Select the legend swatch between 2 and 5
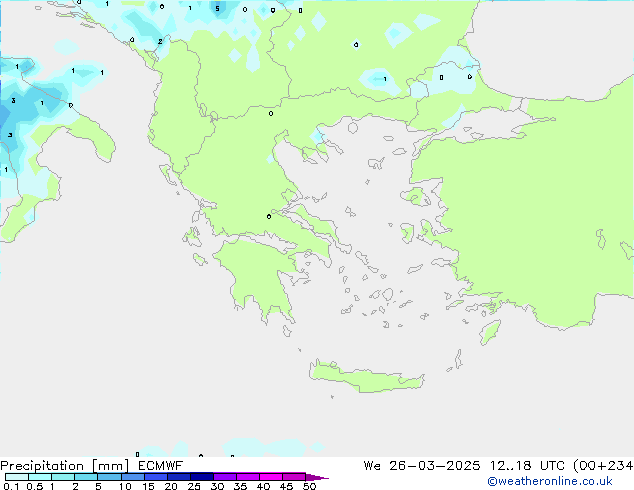This screenshot has width=634, height=490. click(86, 477)
